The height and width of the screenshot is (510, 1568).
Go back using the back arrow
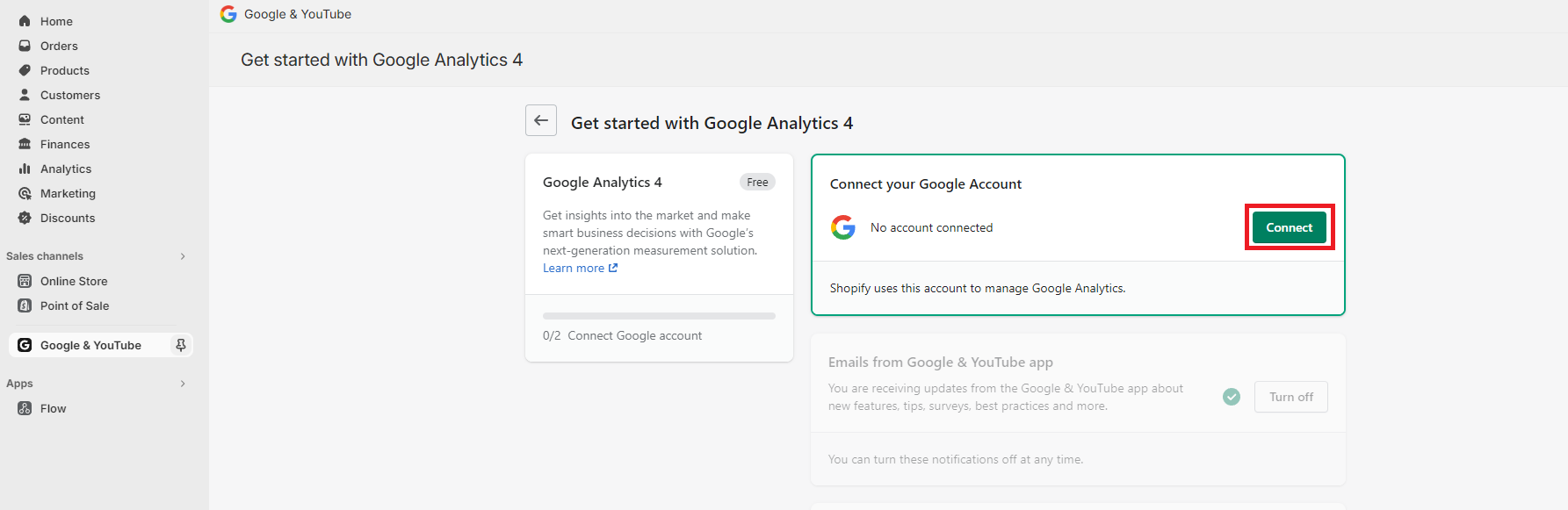540,119
